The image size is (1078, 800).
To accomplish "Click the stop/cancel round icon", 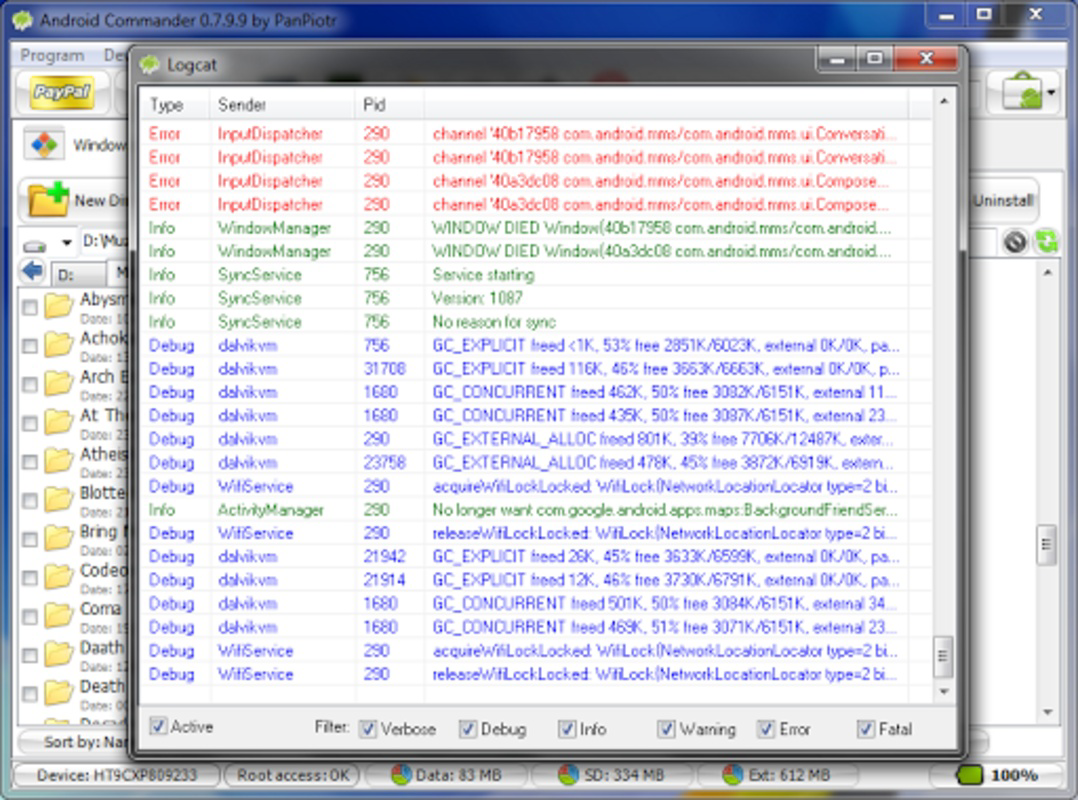I will pos(1015,242).
